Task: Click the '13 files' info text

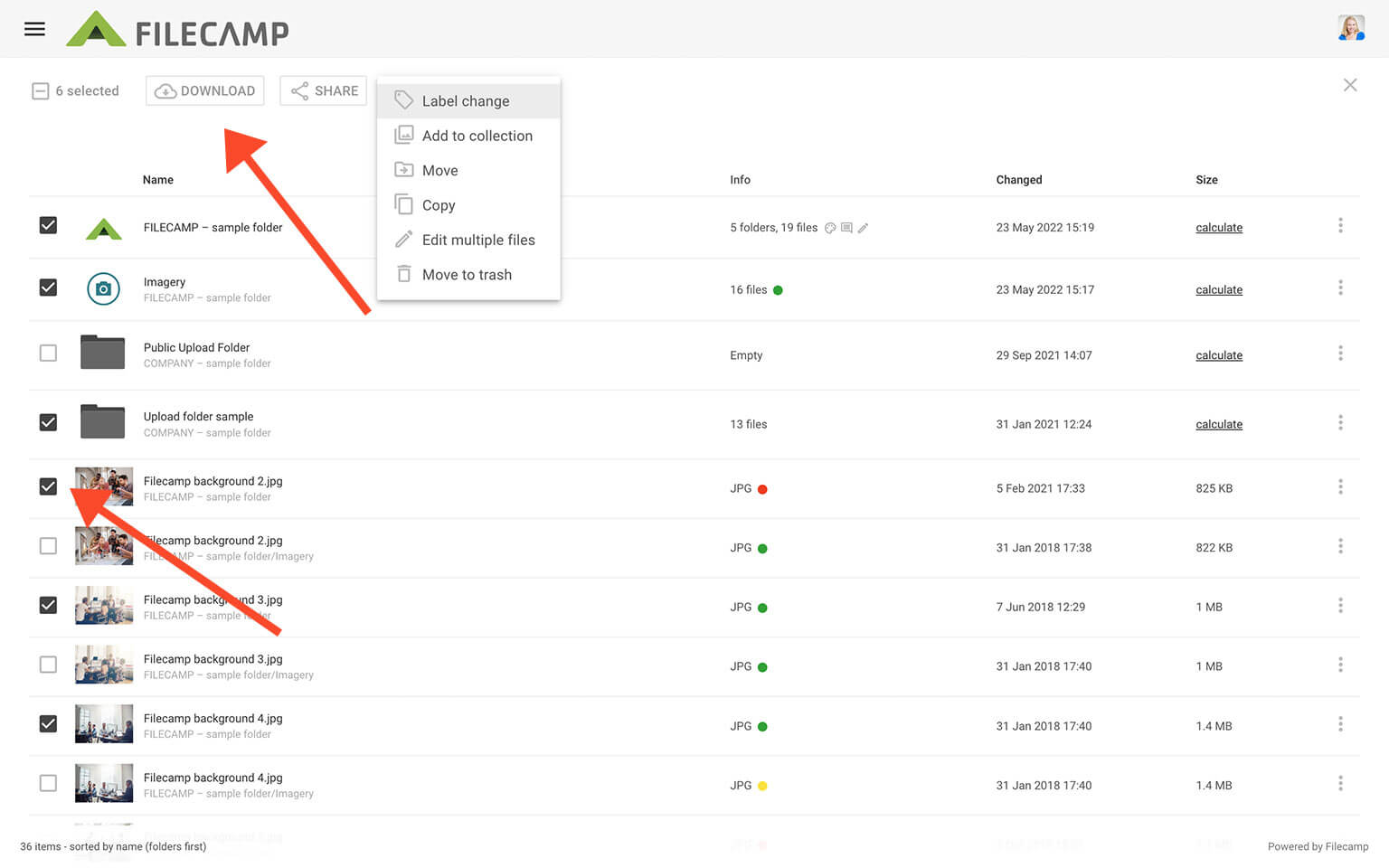Action: click(x=748, y=424)
